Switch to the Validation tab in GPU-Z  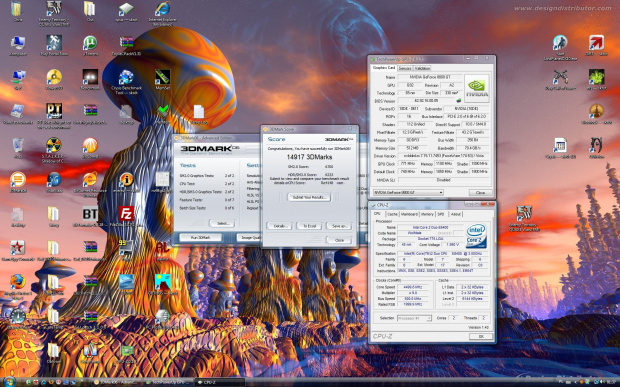point(422,68)
